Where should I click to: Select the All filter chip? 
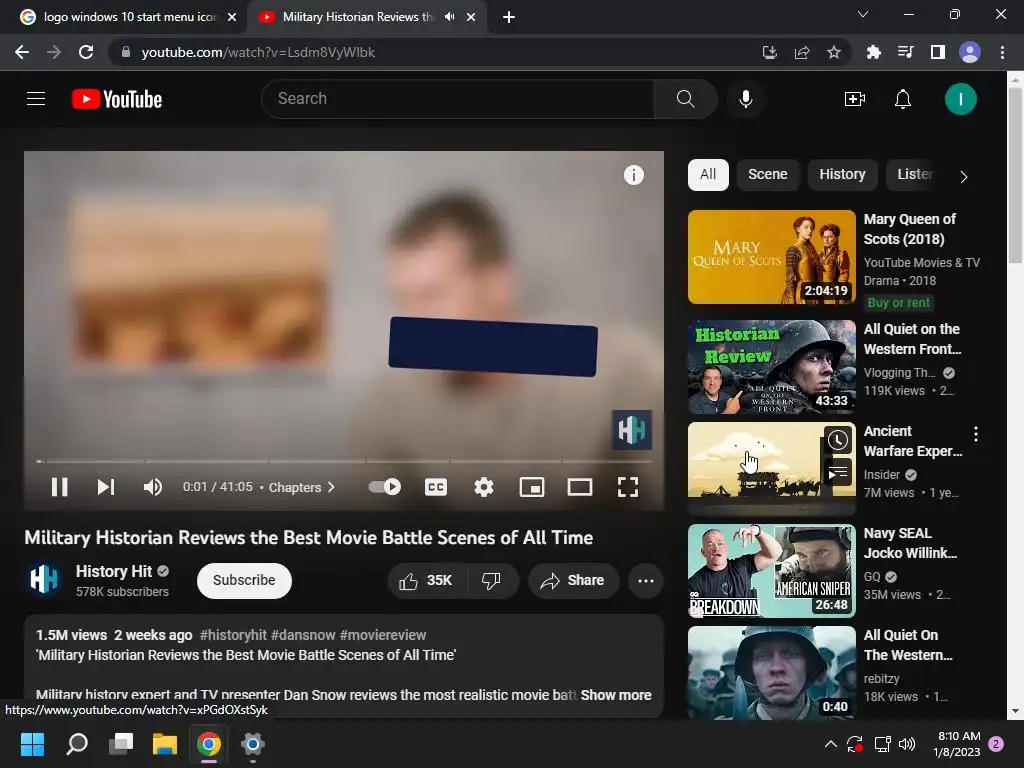point(708,175)
